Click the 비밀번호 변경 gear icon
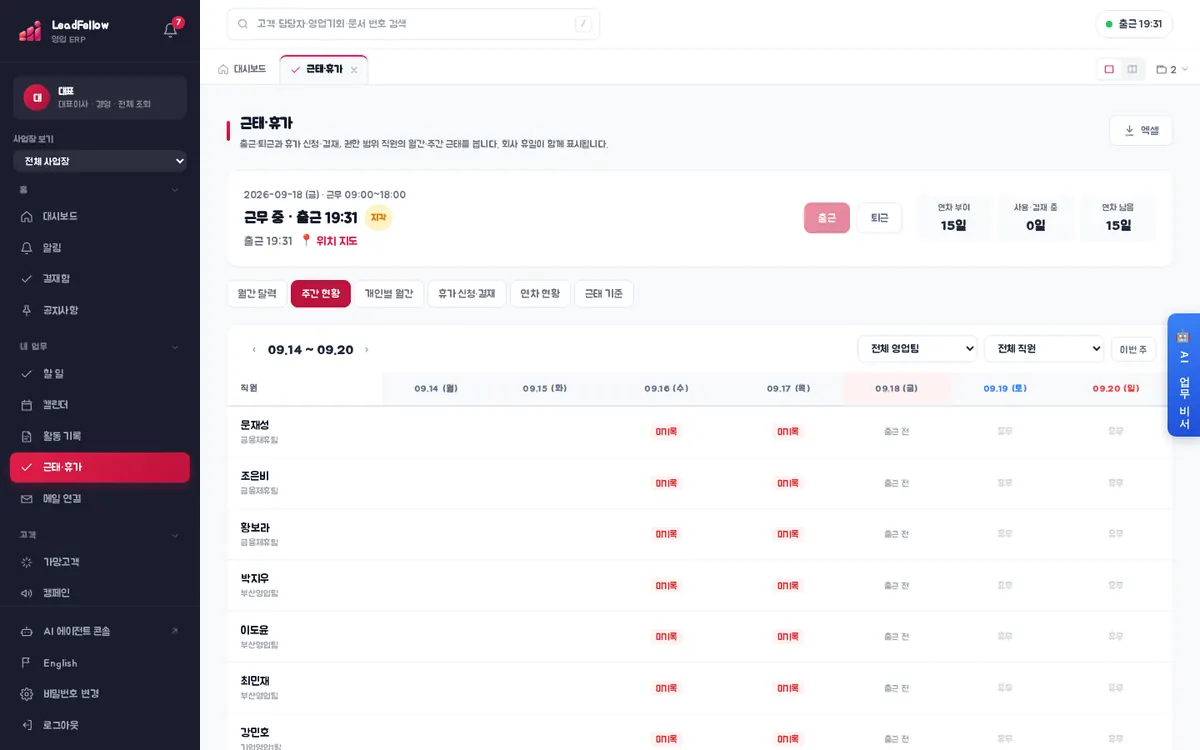The image size is (1200, 750). (x=27, y=694)
